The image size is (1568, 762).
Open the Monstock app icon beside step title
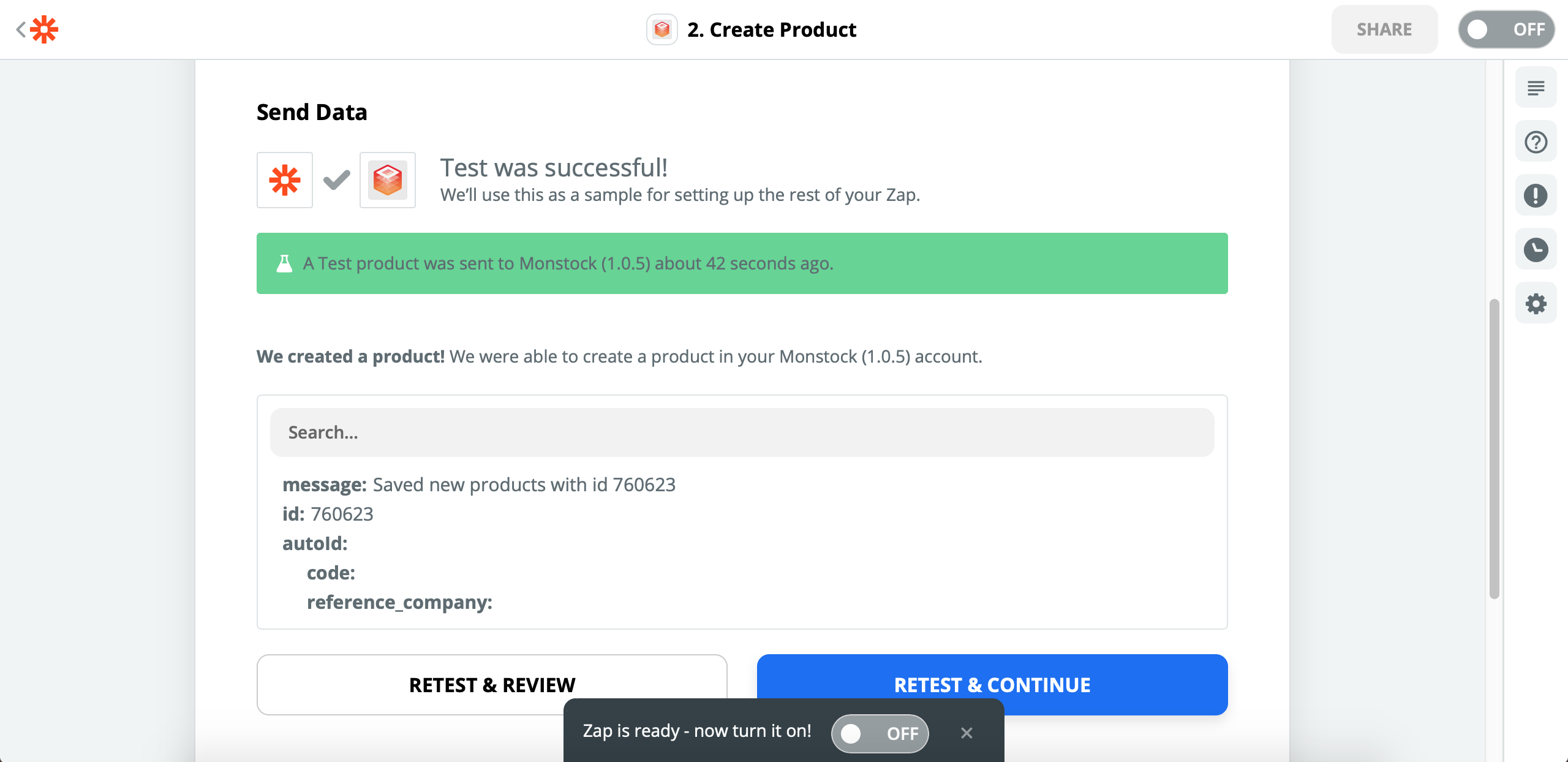[661, 29]
